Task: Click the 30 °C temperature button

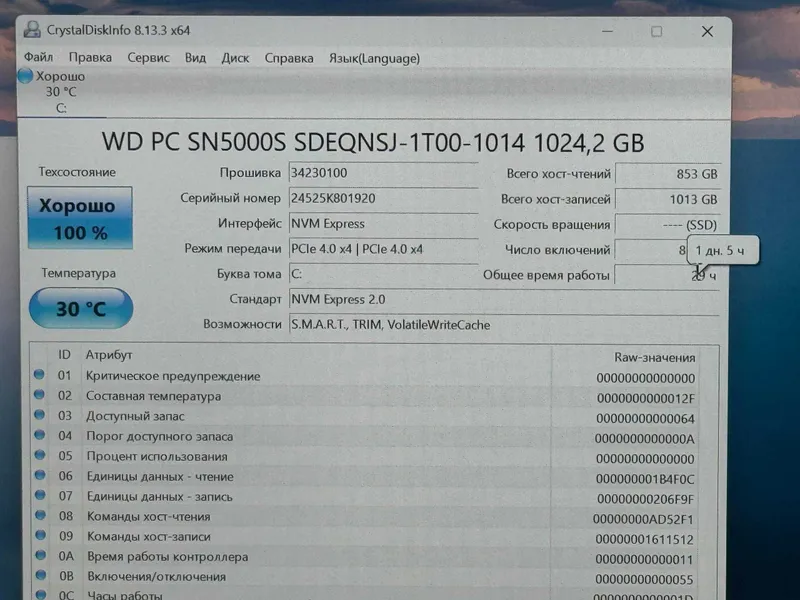Action: (81, 308)
